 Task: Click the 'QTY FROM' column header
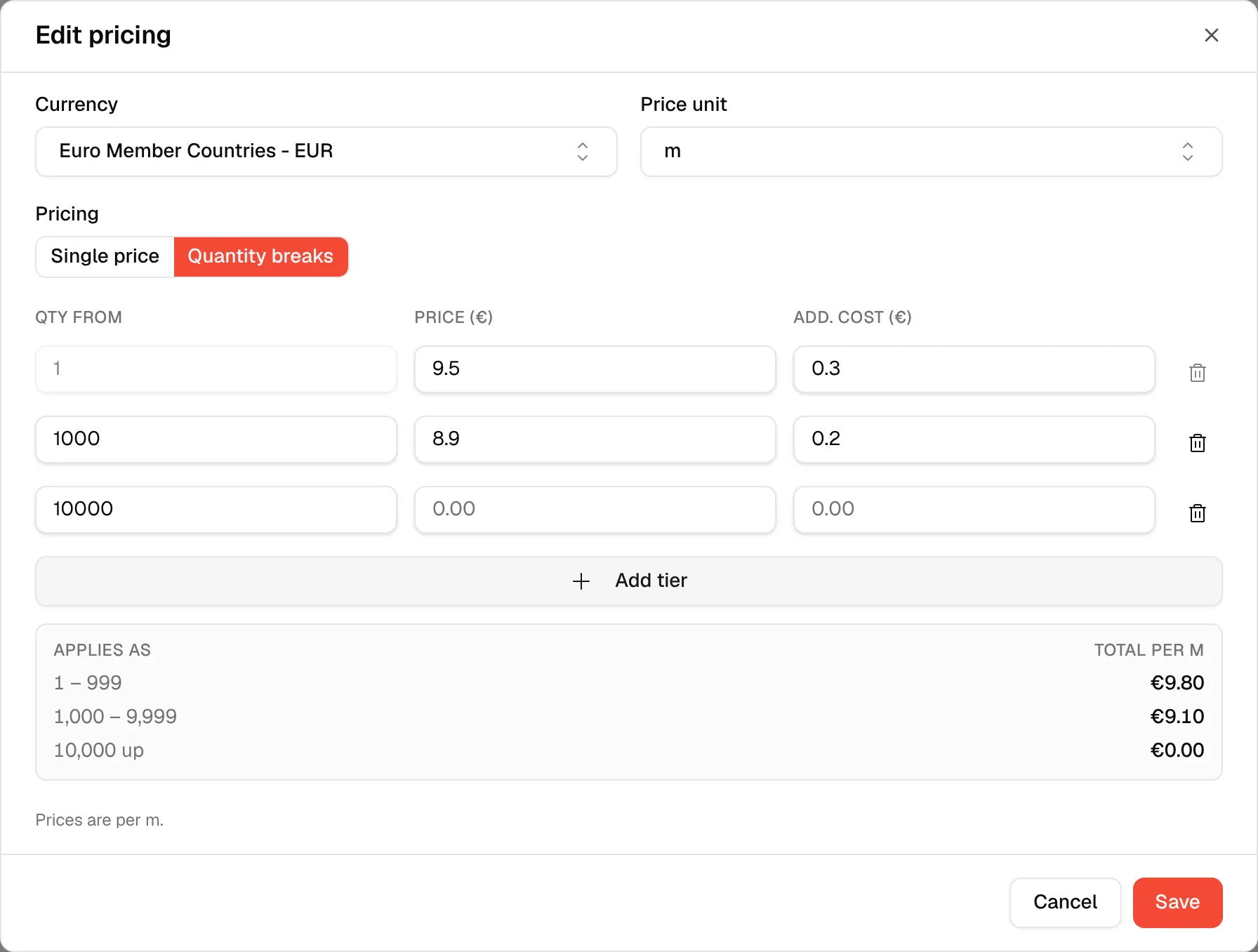(79, 317)
